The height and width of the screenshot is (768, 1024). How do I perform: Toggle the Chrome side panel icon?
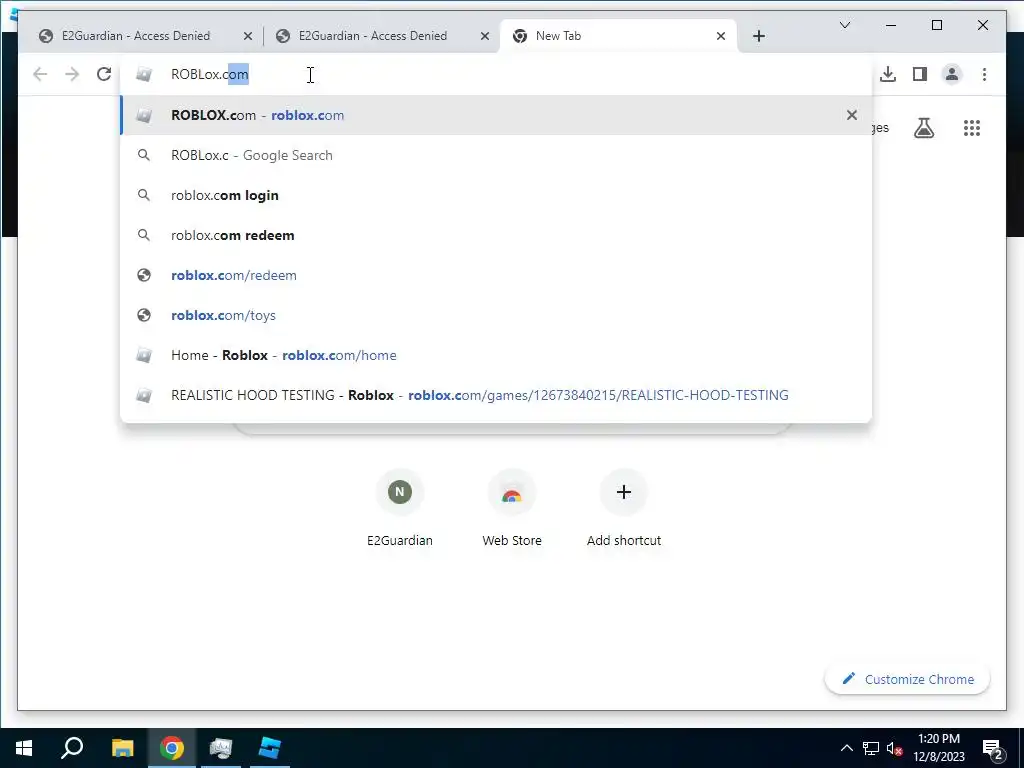[x=920, y=74]
